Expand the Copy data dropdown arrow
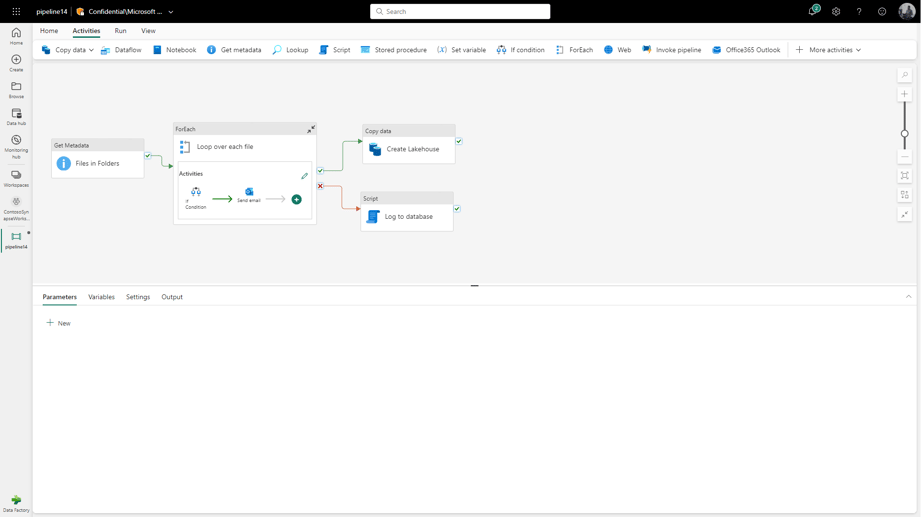The width and height of the screenshot is (921, 517). [x=91, y=50]
